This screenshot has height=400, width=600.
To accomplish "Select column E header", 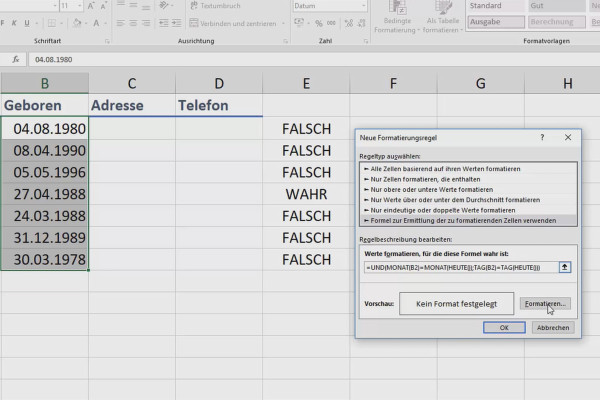I will 306,83.
